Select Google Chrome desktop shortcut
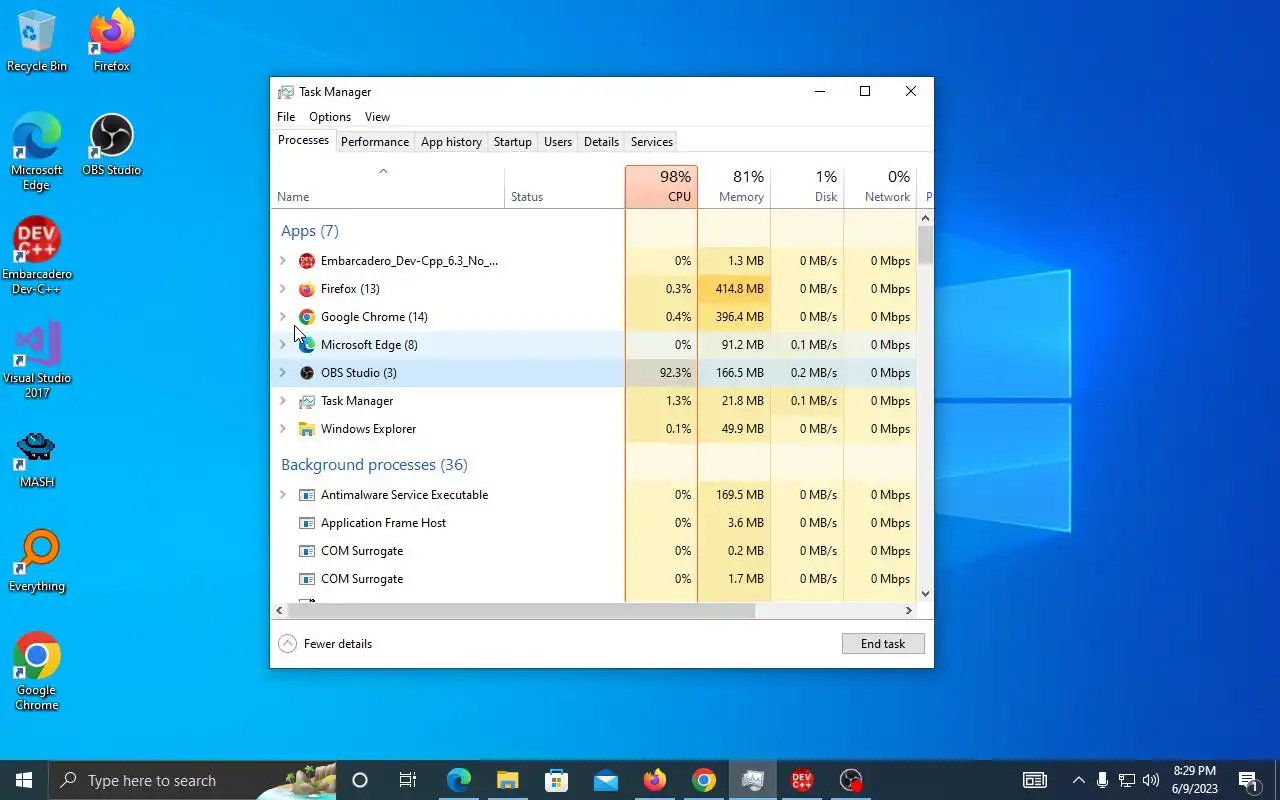 click(x=37, y=672)
